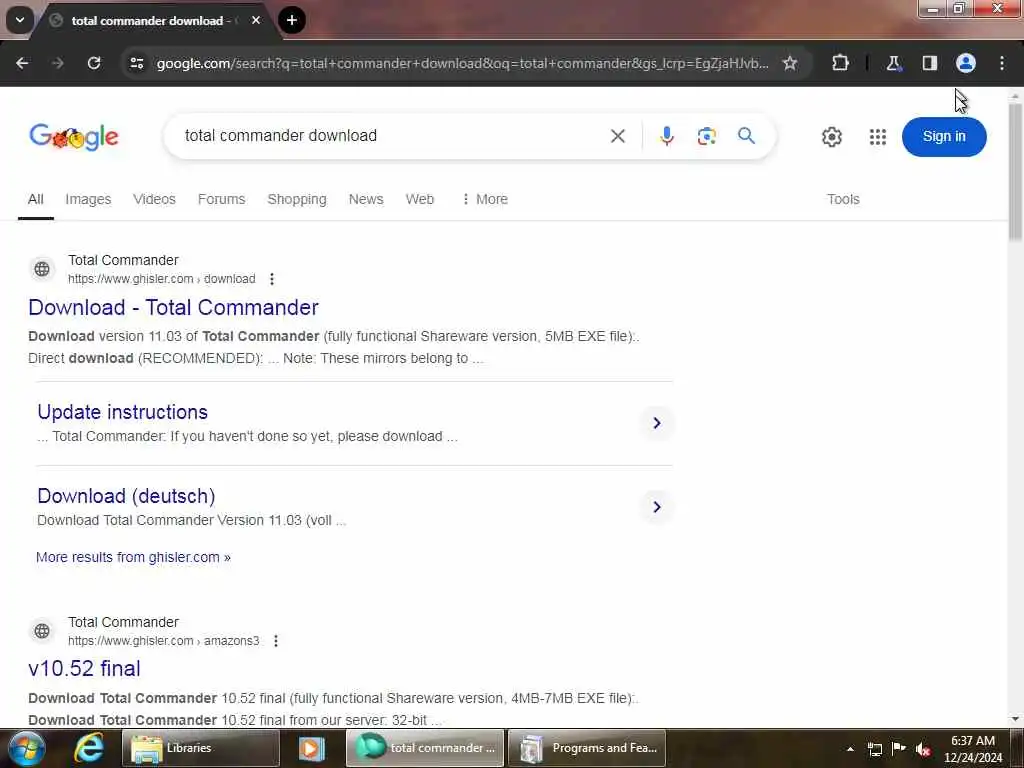Expand Download (deutsch) chevron
This screenshot has width=1024, height=768.
[656, 507]
